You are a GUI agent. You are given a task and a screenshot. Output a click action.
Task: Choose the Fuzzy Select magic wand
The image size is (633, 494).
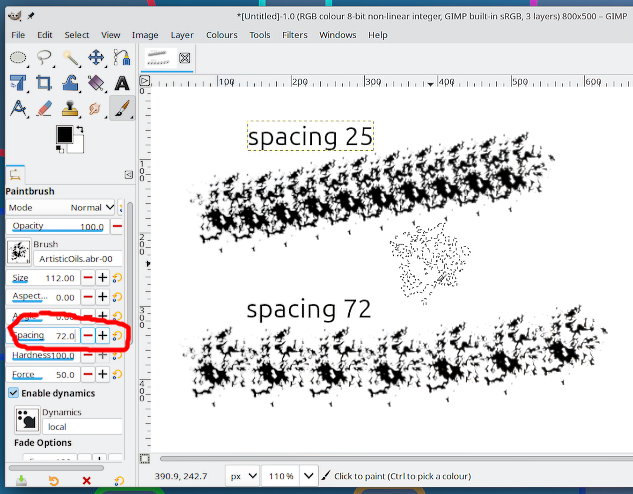(x=70, y=58)
